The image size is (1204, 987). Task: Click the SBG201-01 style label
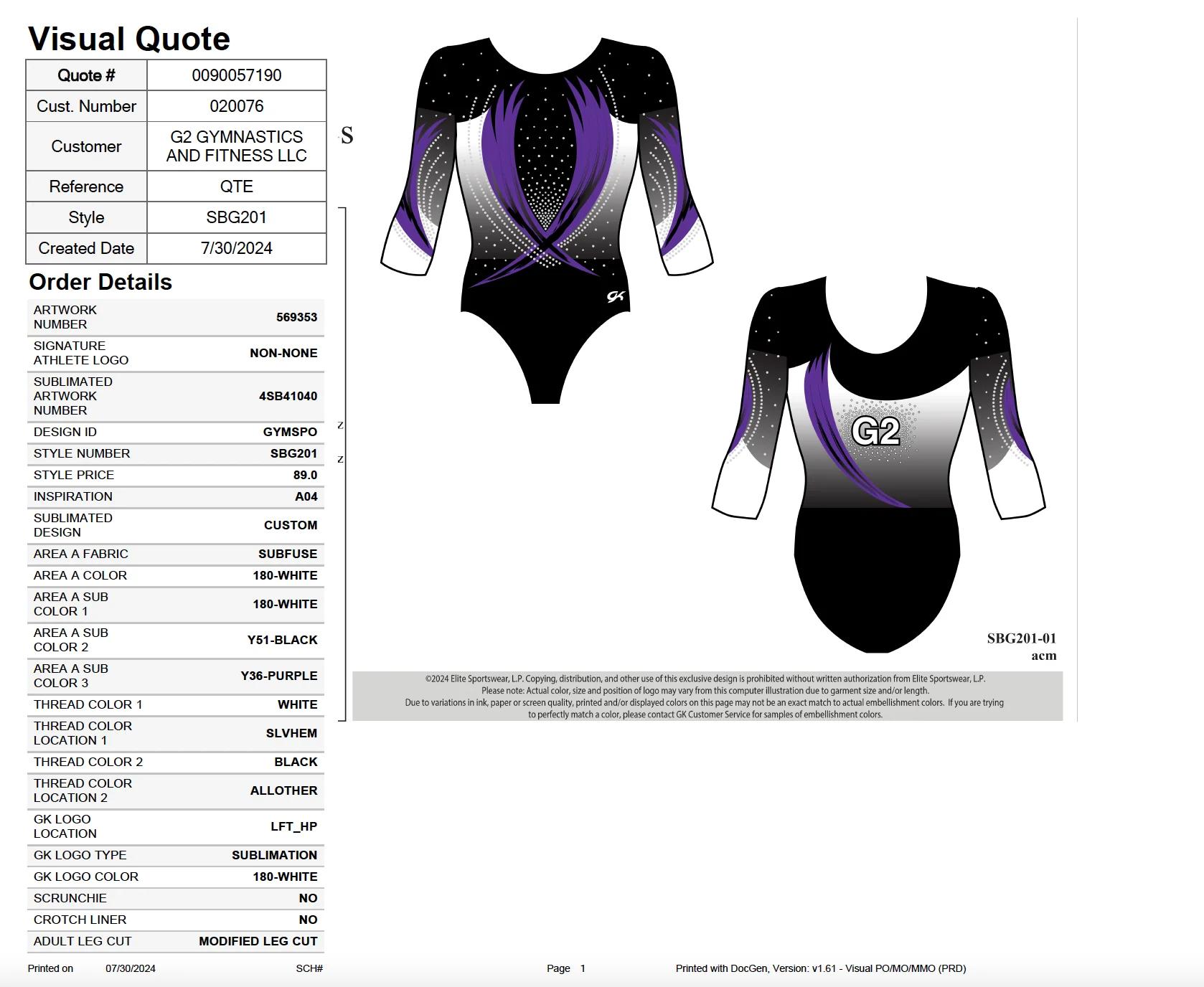point(1022,638)
